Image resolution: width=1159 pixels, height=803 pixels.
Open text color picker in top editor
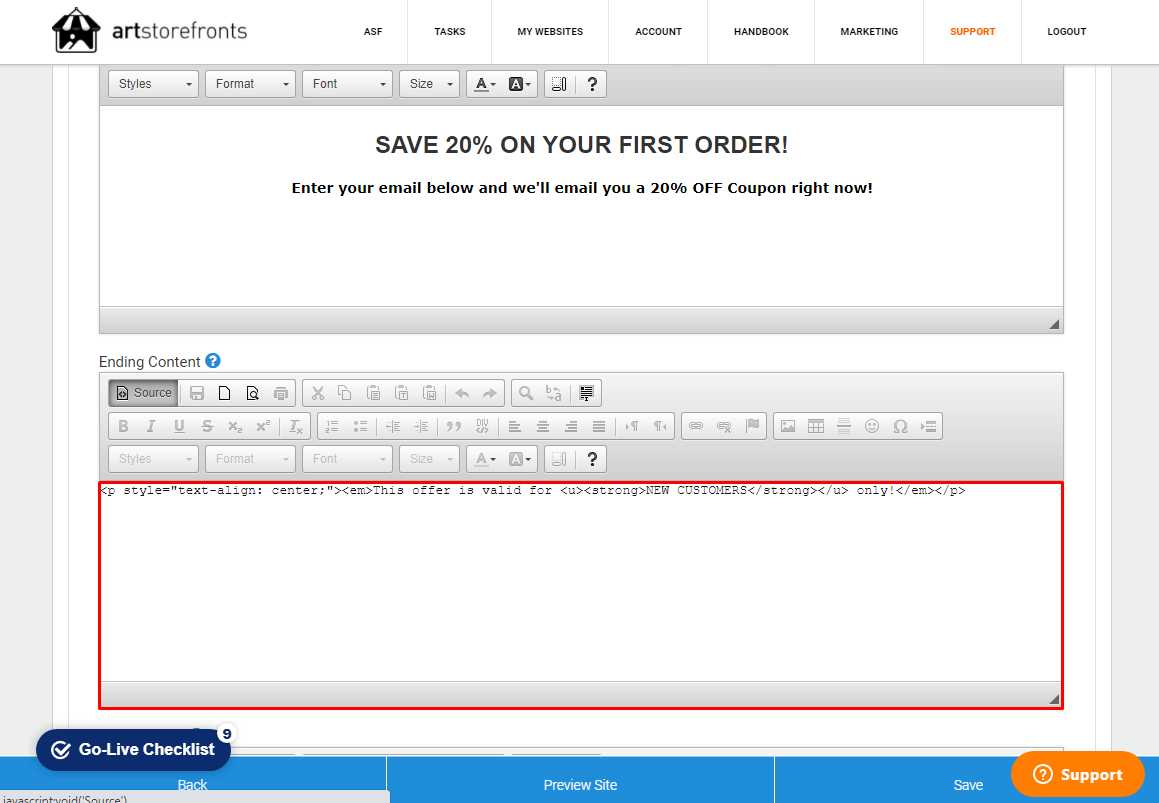pyautogui.click(x=485, y=84)
